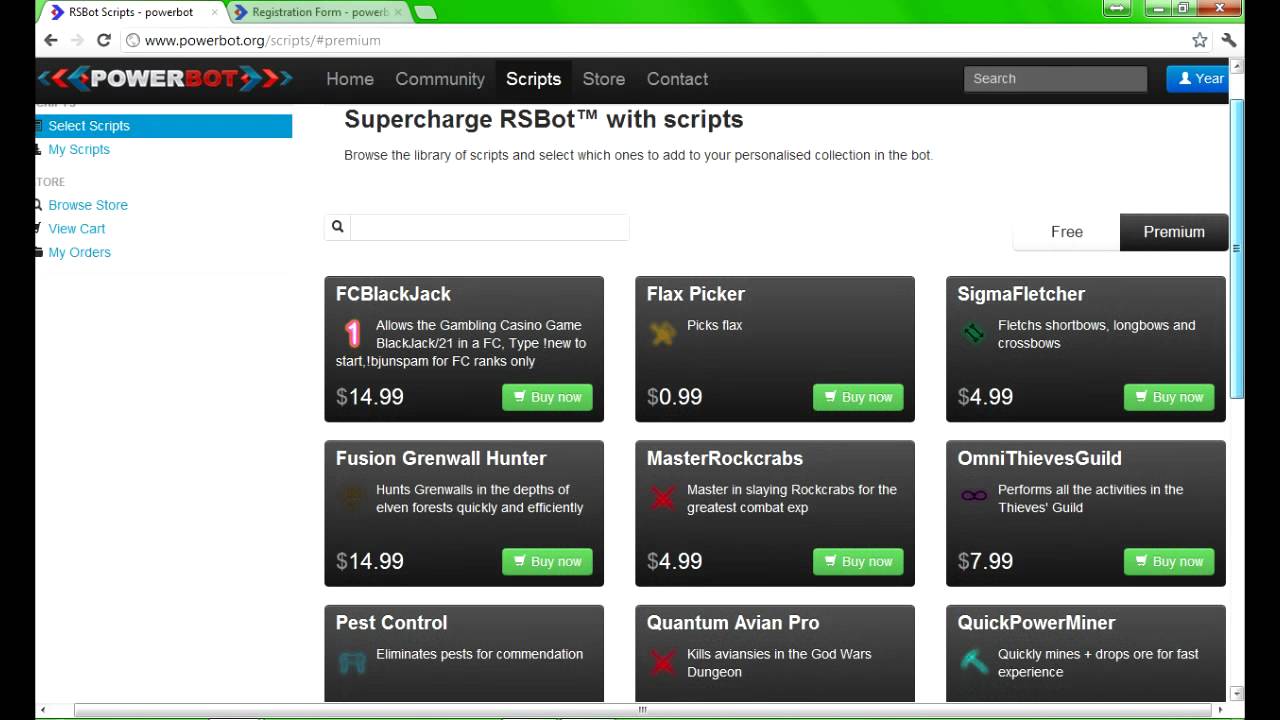Click the QuickPowerMiner pickaxe icon
This screenshot has width=1280, height=720.
(x=973, y=662)
